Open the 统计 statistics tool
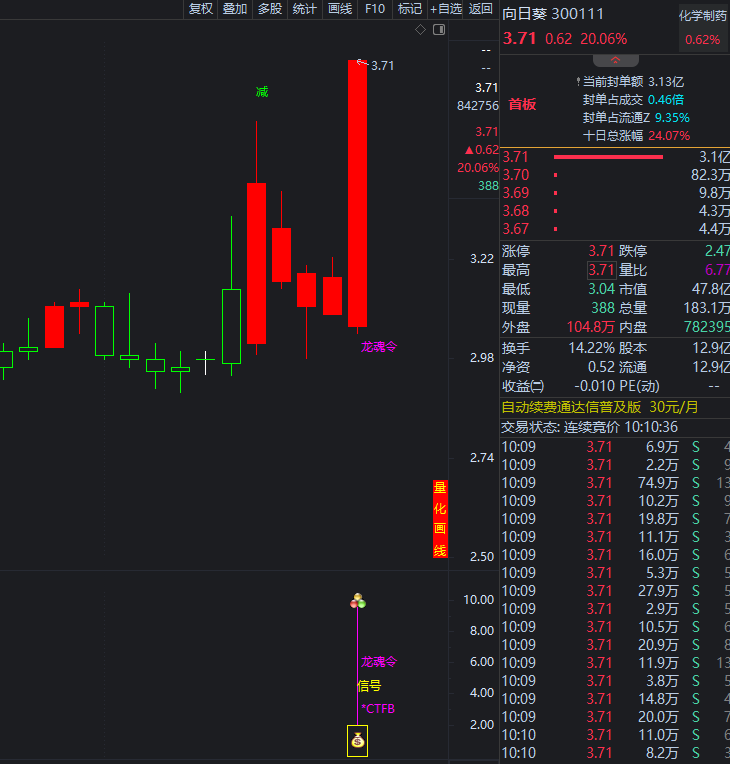This screenshot has height=764, width=730. [305, 9]
